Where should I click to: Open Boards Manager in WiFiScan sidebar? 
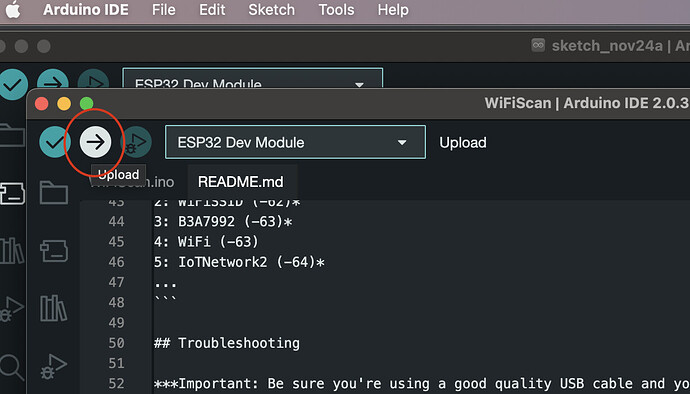(54, 251)
